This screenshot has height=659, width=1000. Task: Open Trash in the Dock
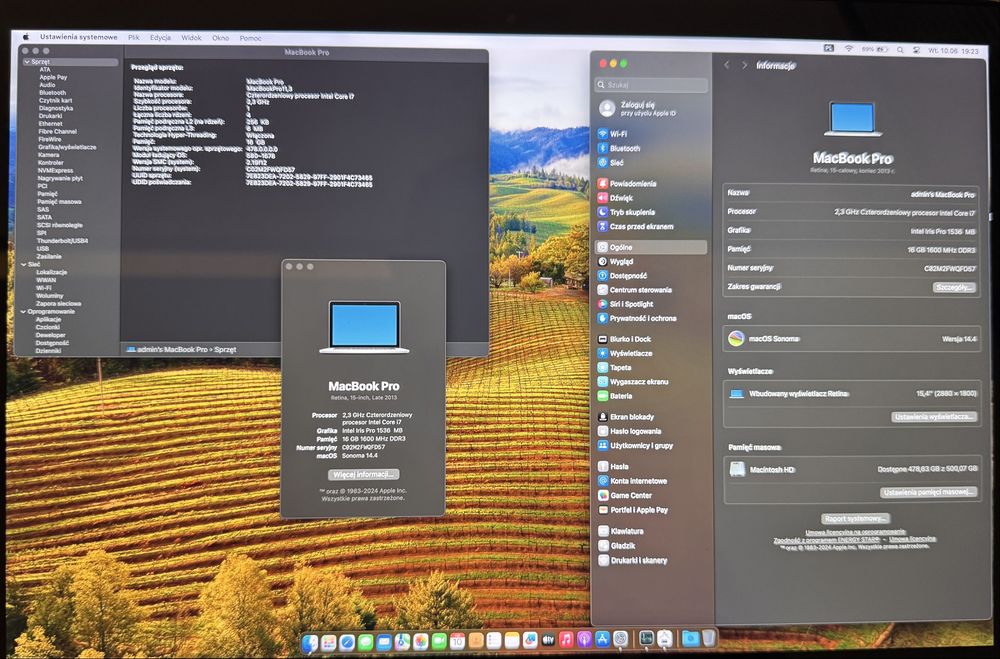pos(709,638)
